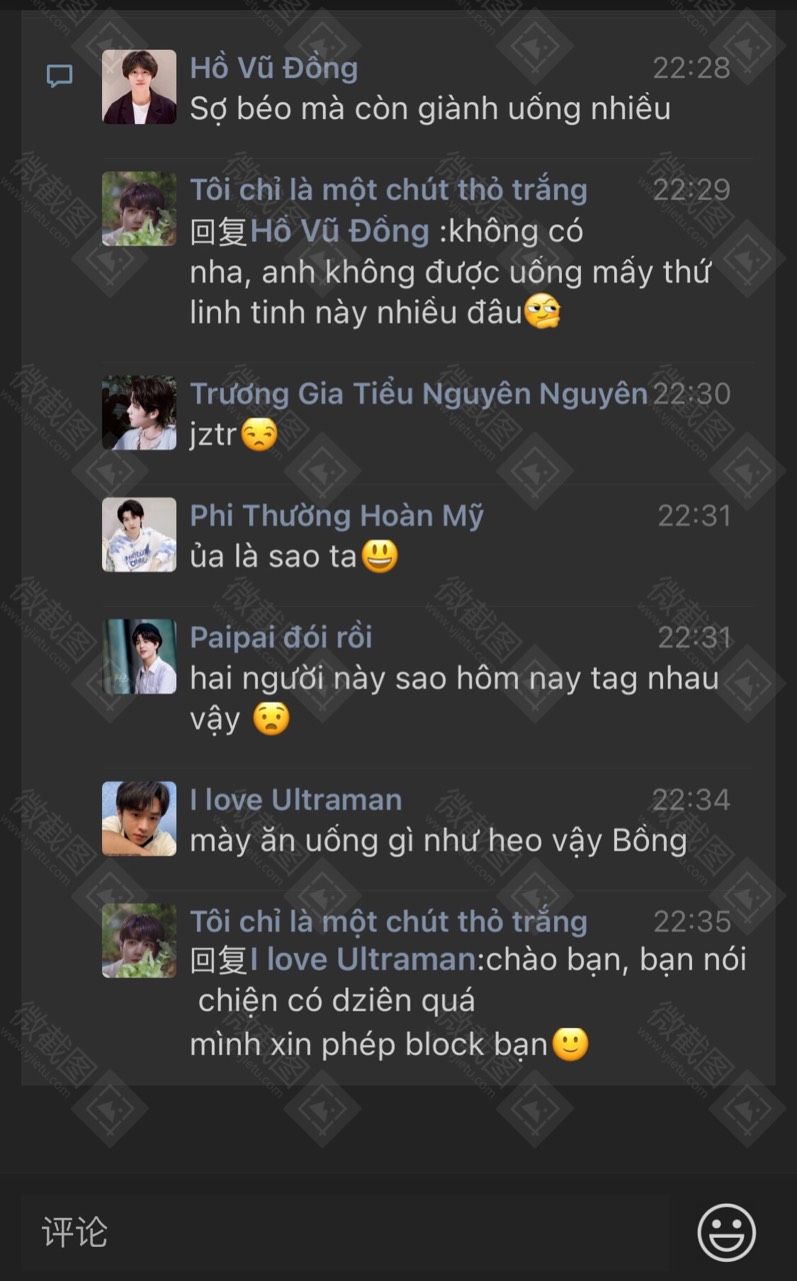Image resolution: width=797 pixels, height=1281 pixels.
Task: Open Hồ Vũ Đồng's profile avatar
Action: tap(139, 87)
